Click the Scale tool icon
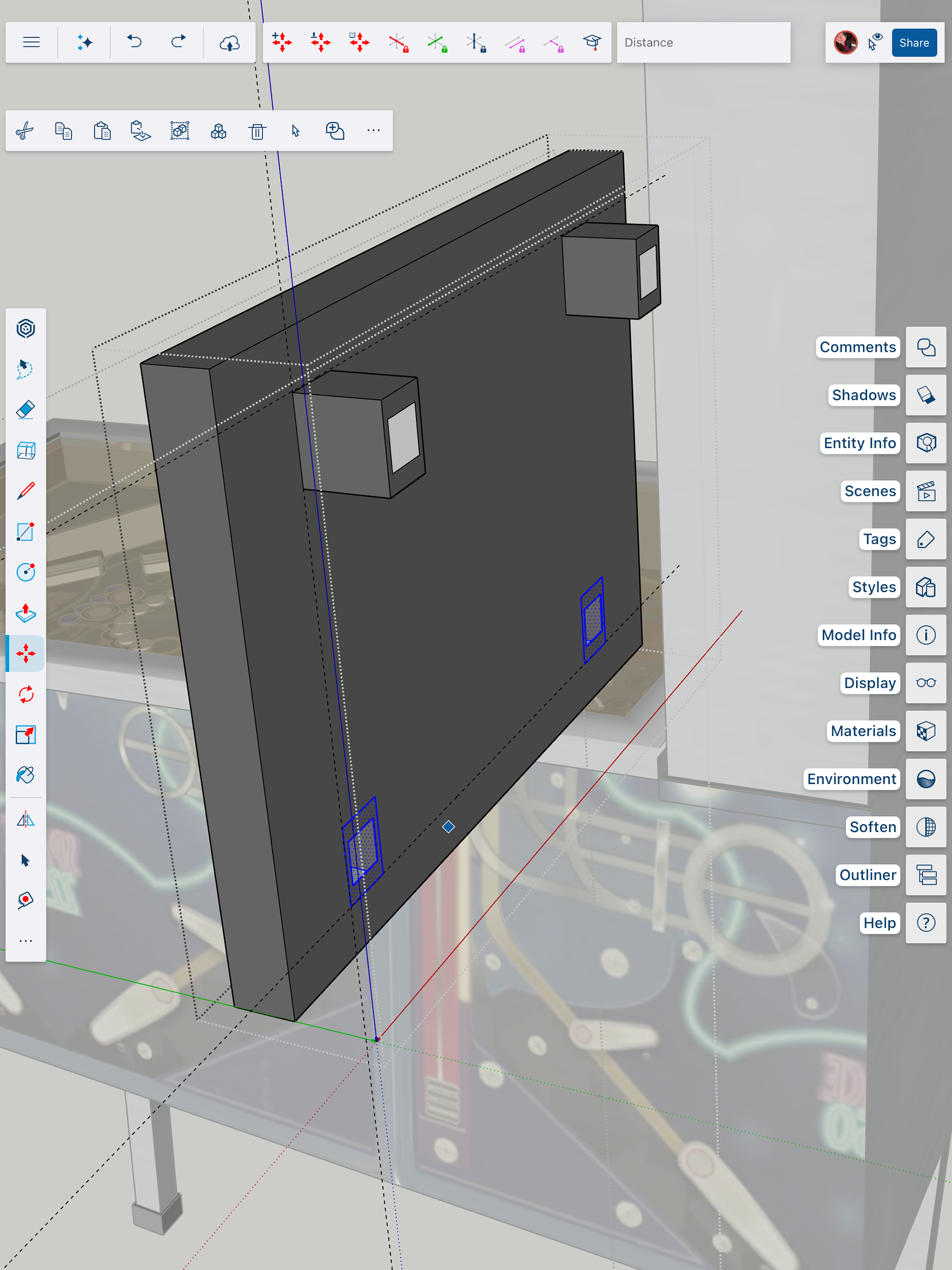Viewport: 952px width, 1270px height. coord(25,734)
